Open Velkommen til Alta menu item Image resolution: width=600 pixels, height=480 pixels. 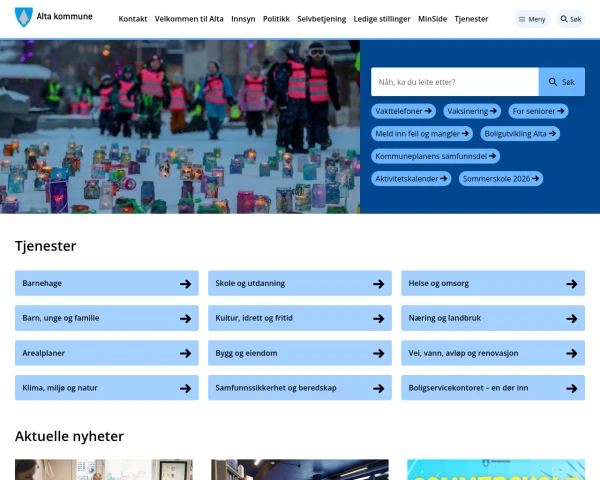click(x=189, y=19)
